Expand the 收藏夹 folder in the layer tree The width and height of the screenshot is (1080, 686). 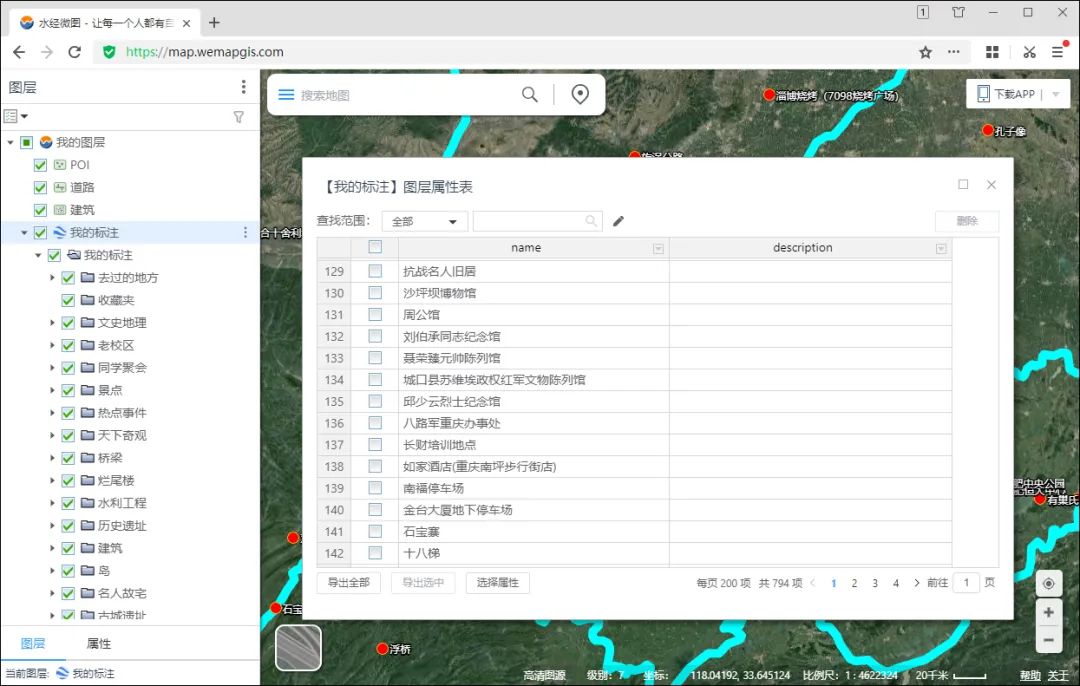tap(55, 300)
